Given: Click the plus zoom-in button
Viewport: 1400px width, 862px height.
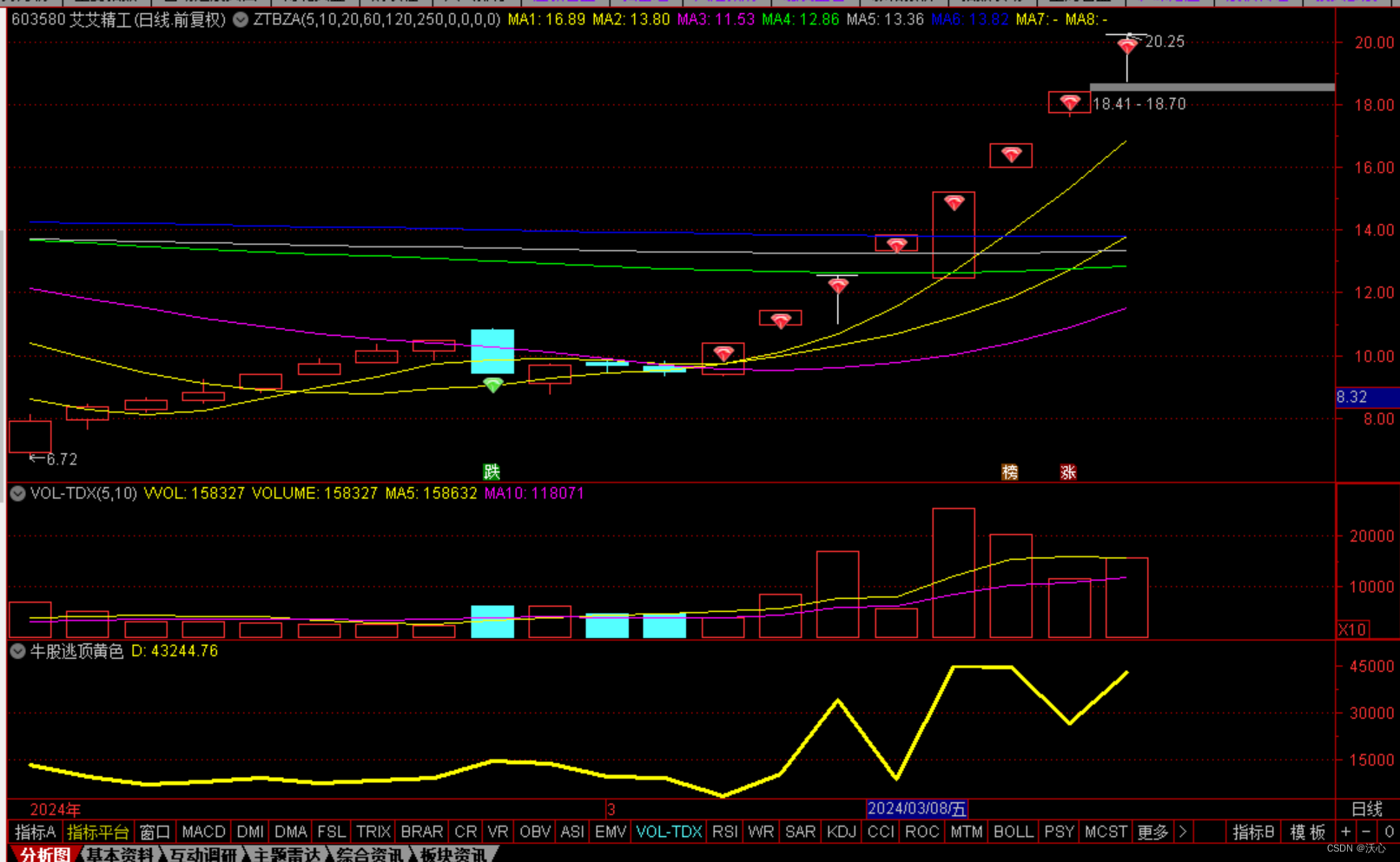Looking at the screenshot, I should click(x=1345, y=832).
